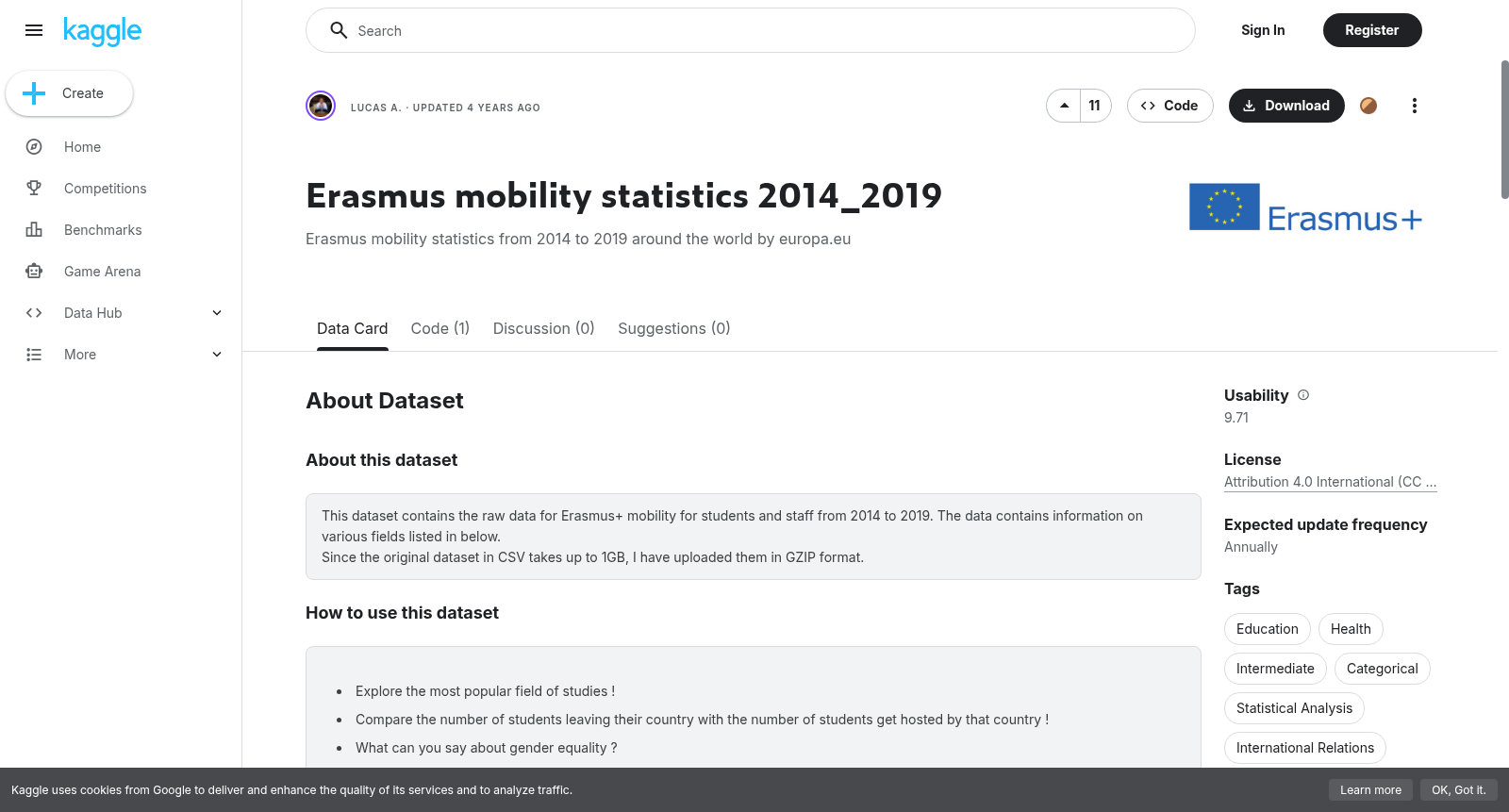This screenshot has width=1509, height=812.
Task: Open the Attribution 4.0 International license link
Action: 1330,482
